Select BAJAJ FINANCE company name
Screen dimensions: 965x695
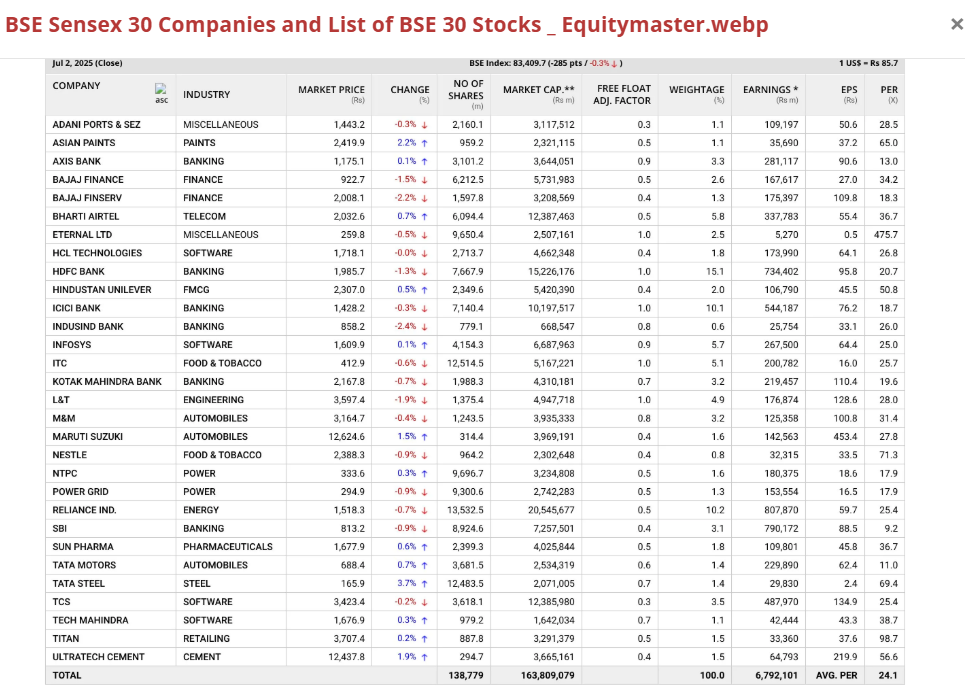(x=88, y=180)
